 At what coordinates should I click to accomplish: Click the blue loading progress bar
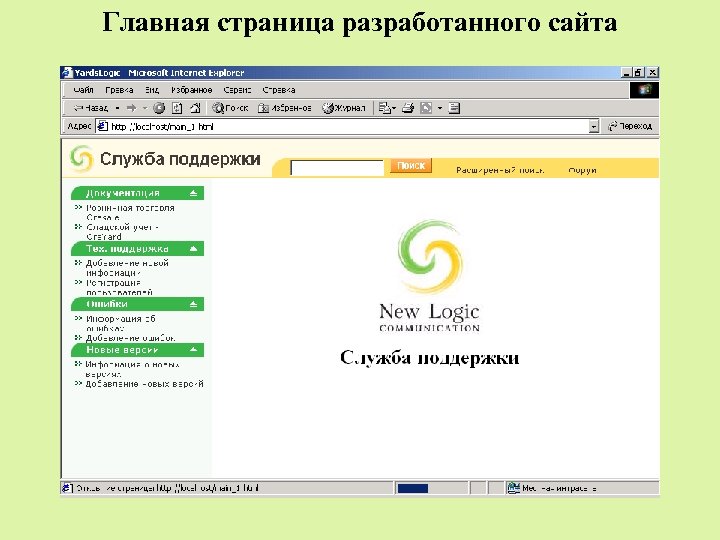(x=412, y=488)
